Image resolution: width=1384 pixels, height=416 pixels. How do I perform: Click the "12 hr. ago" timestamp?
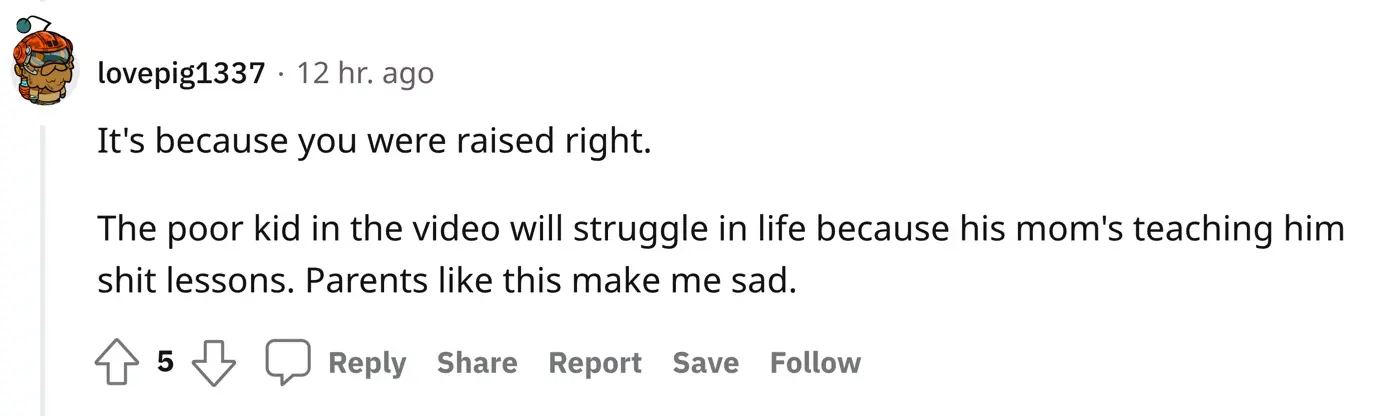pos(365,73)
